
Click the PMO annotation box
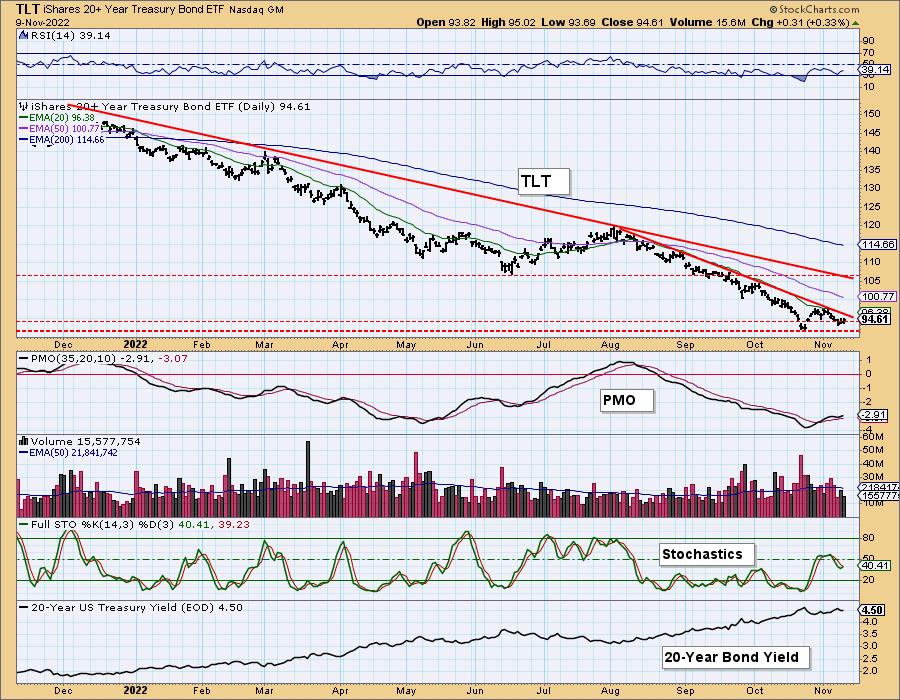coord(627,400)
